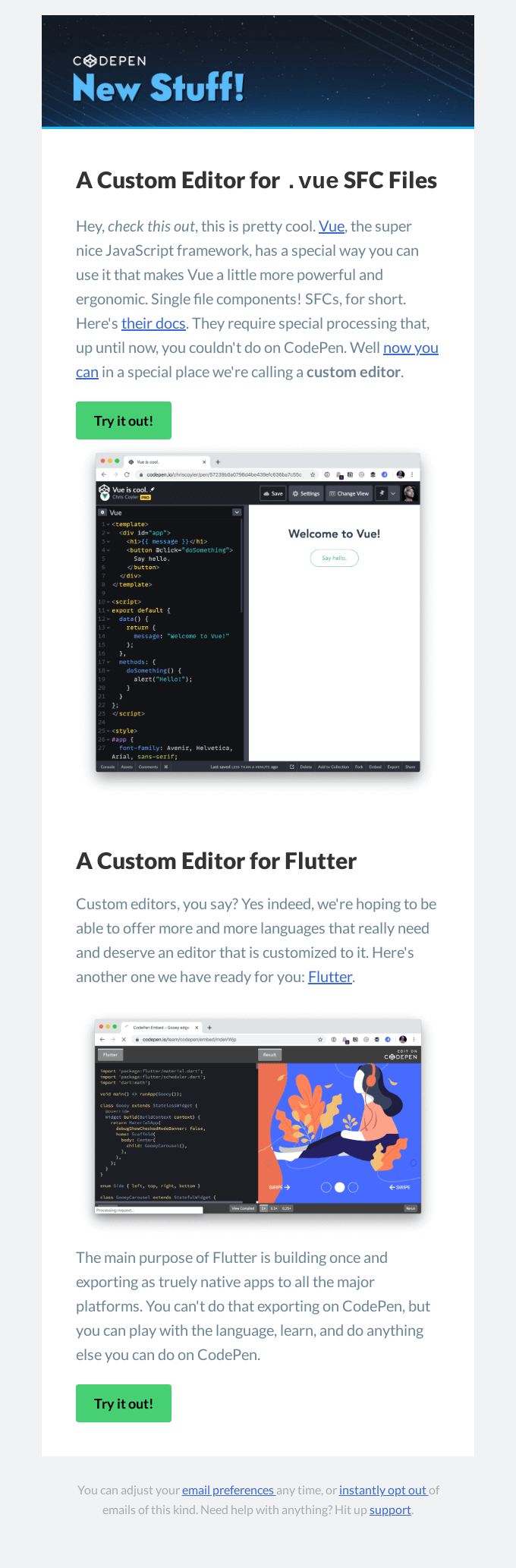Open the "now you can" link
The height and width of the screenshot is (1568, 516).
[x=411, y=348]
